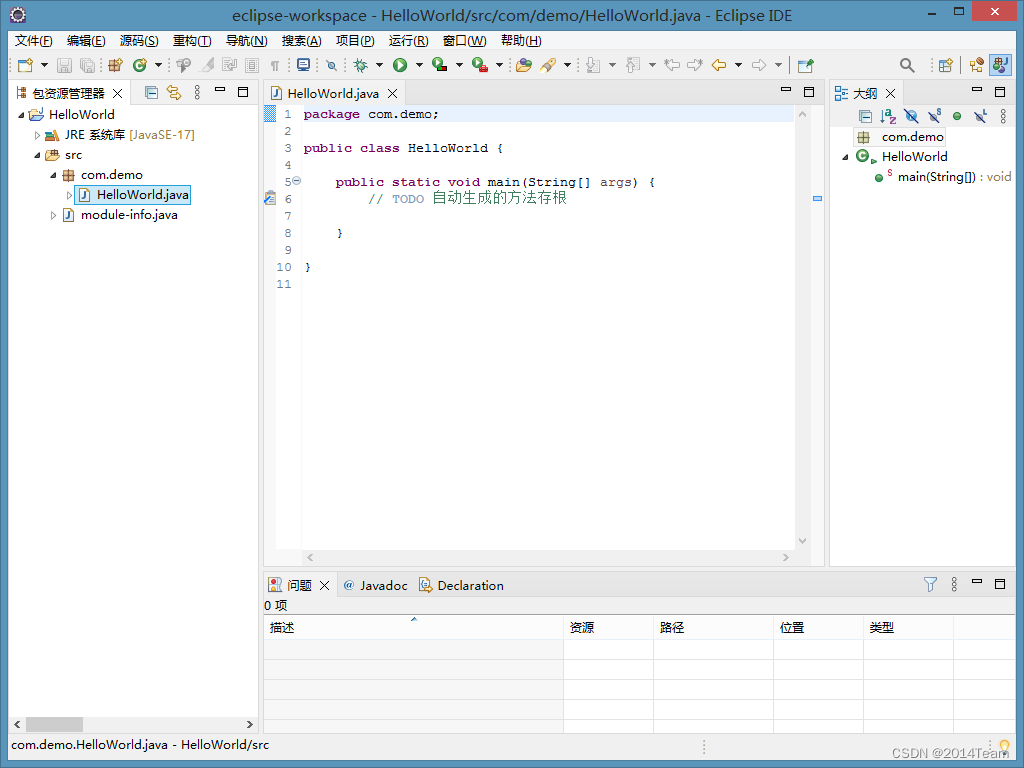Switch to the Declaration tab

[470, 585]
